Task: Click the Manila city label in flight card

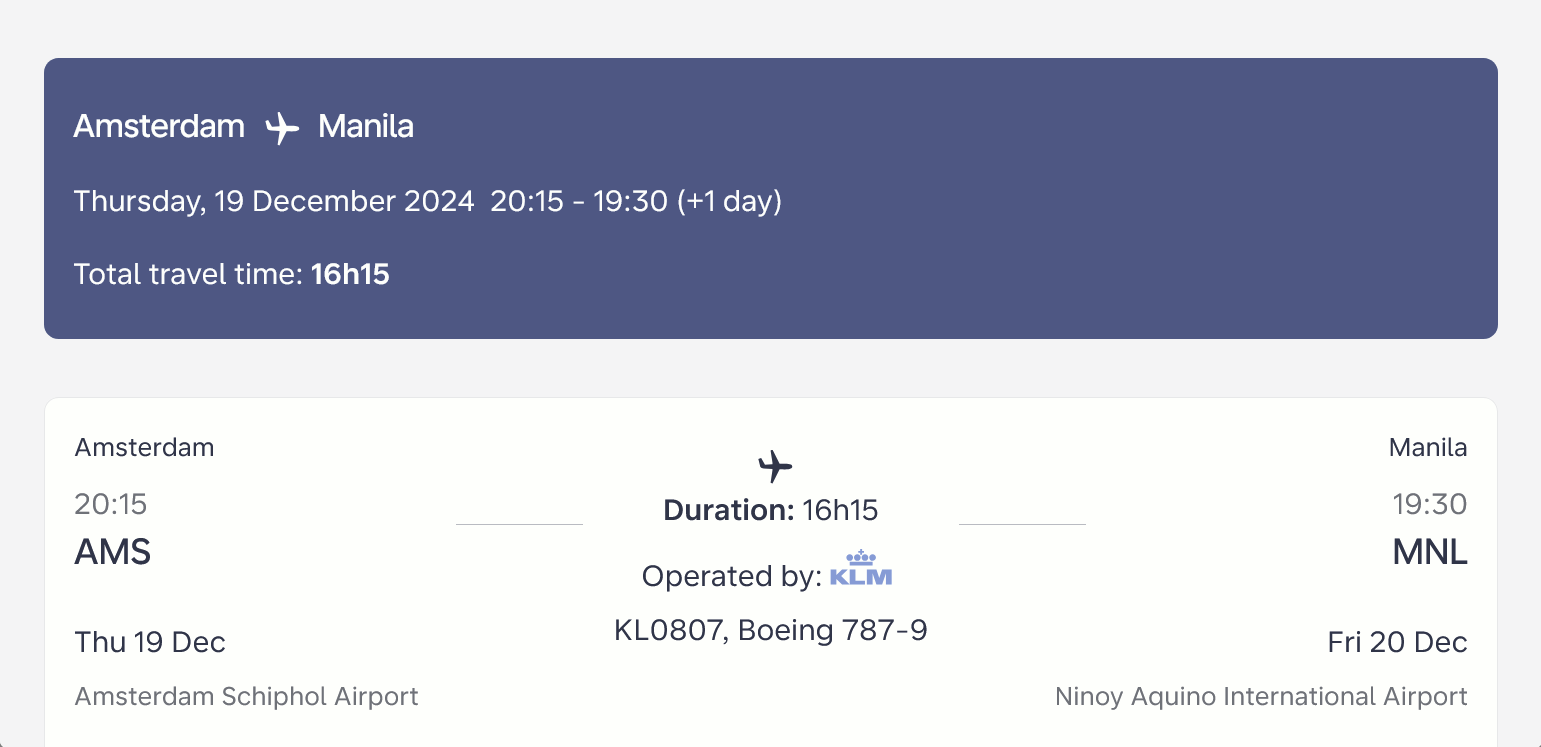Action: 1428,447
